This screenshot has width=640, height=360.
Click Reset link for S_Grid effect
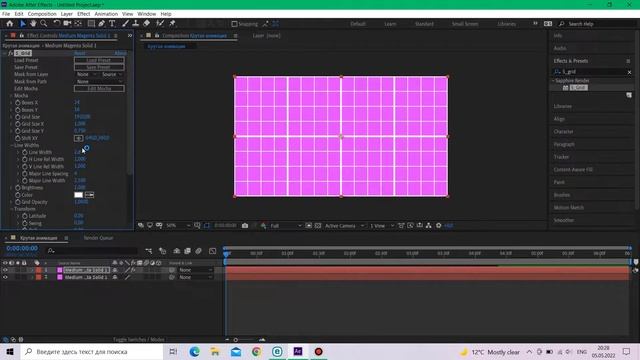click(x=80, y=53)
